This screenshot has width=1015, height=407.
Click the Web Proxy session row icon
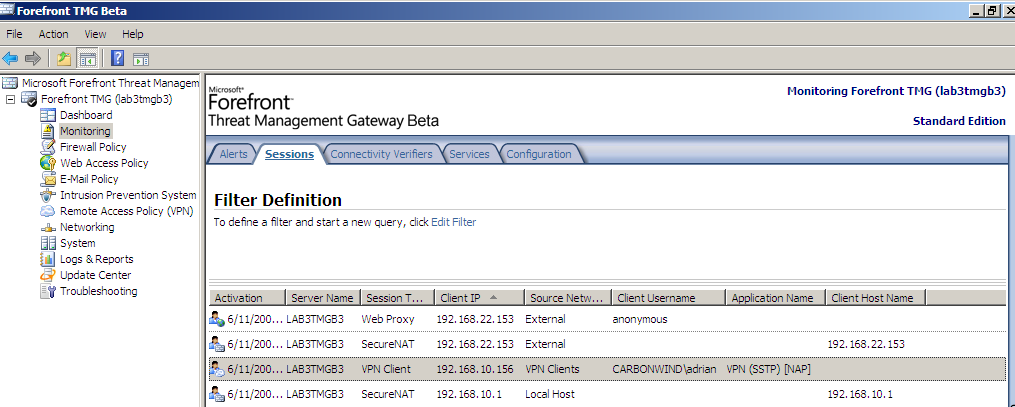pyautogui.click(x=217, y=319)
